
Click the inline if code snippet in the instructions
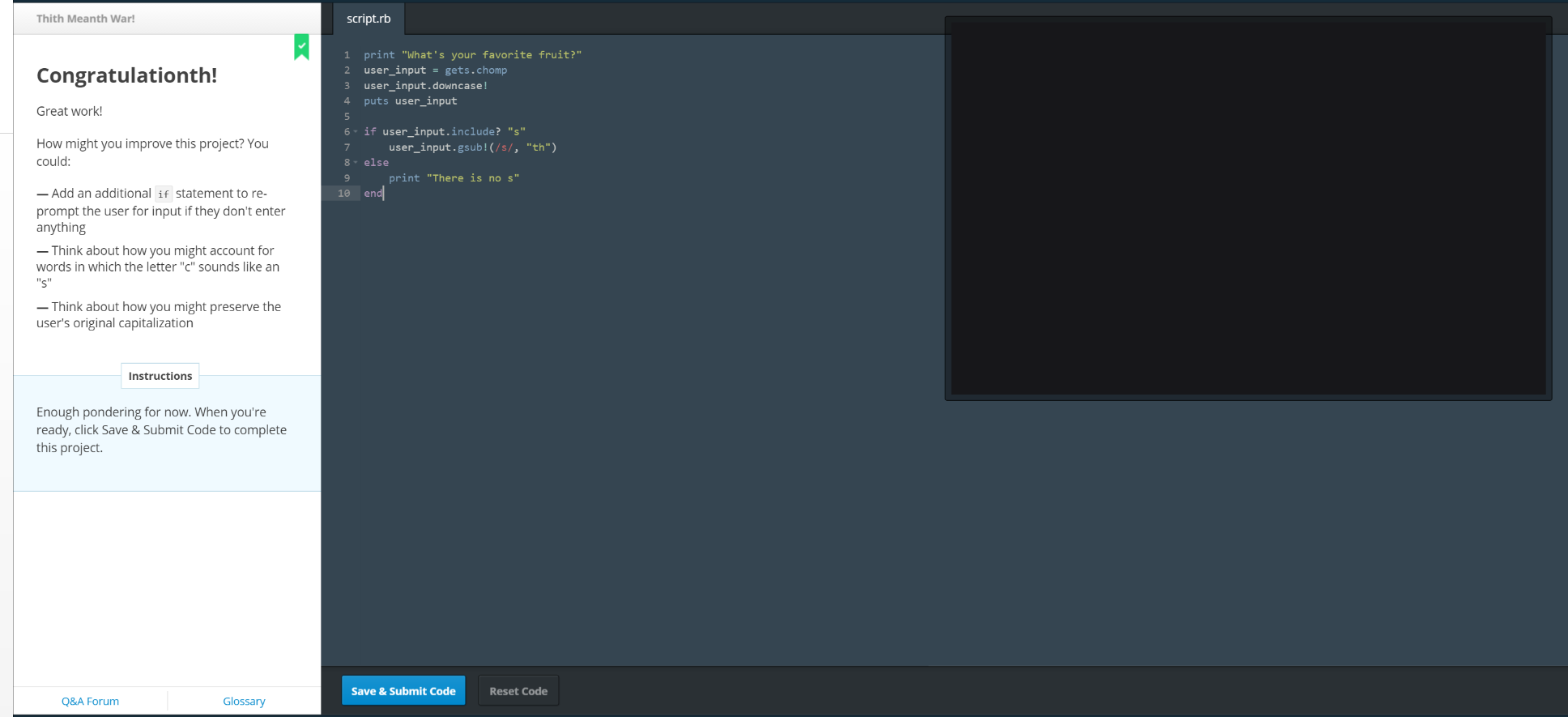coord(164,194)
